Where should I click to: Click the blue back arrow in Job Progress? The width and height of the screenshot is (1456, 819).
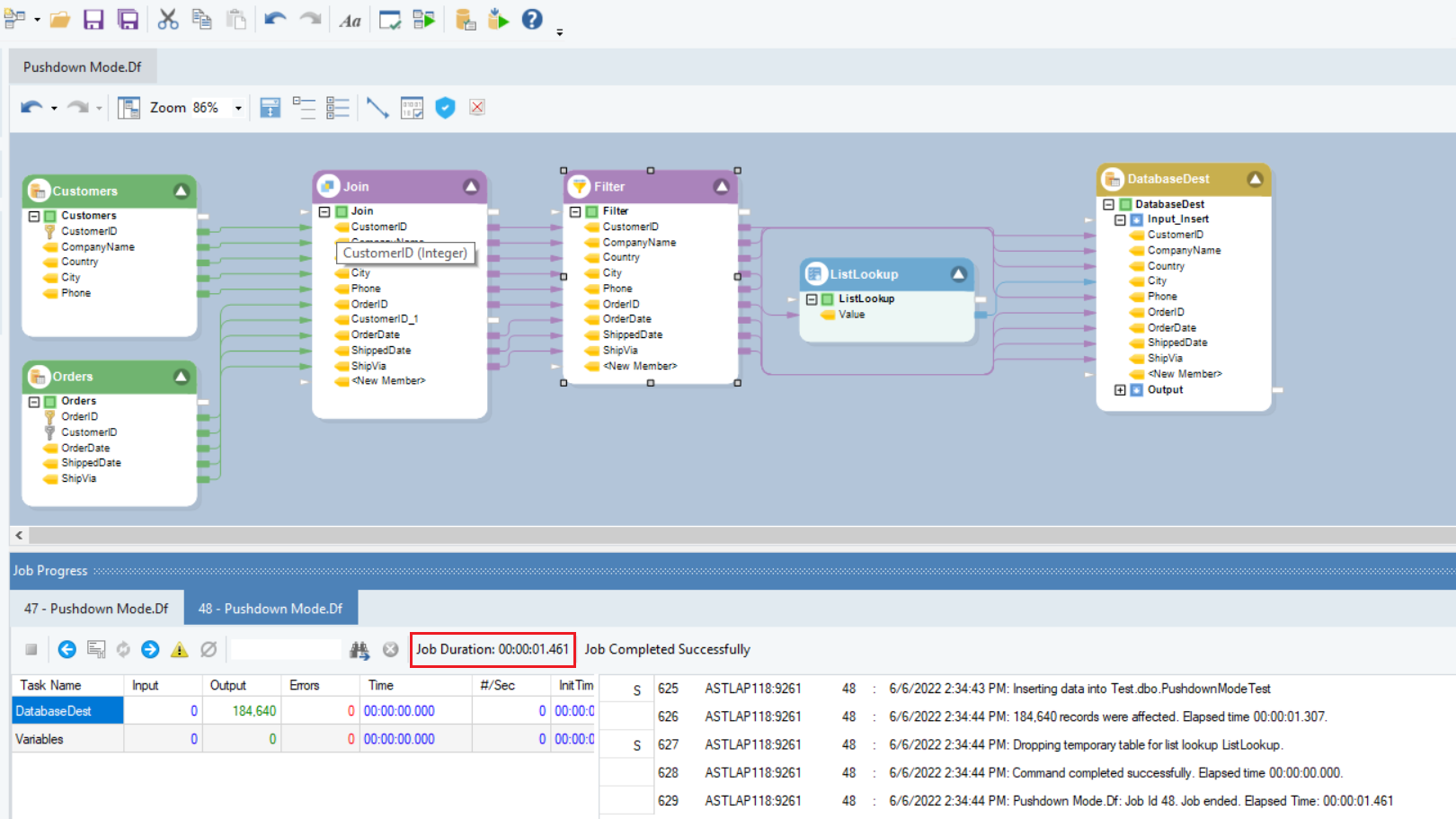(67, 649)
